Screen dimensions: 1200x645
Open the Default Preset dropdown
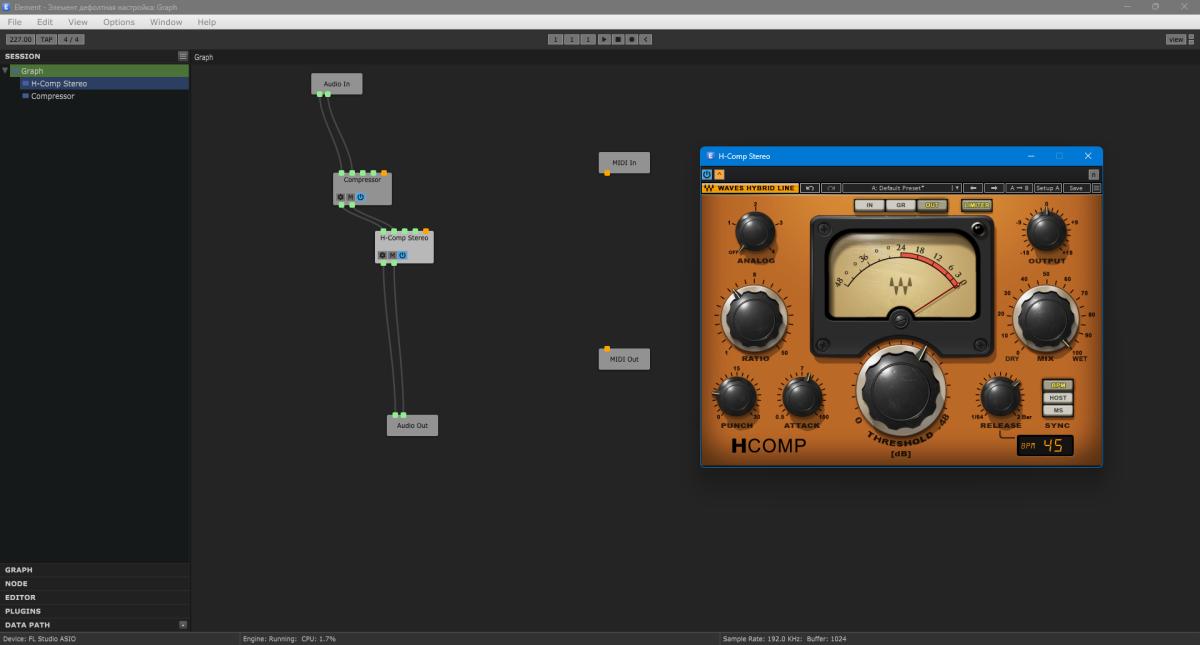coord(900,188)
